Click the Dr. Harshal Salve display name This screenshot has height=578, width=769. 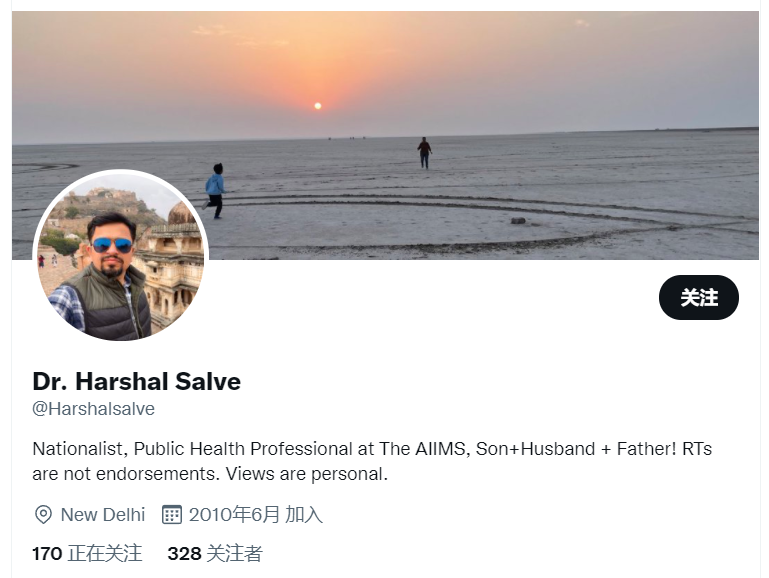pos(136,381)
